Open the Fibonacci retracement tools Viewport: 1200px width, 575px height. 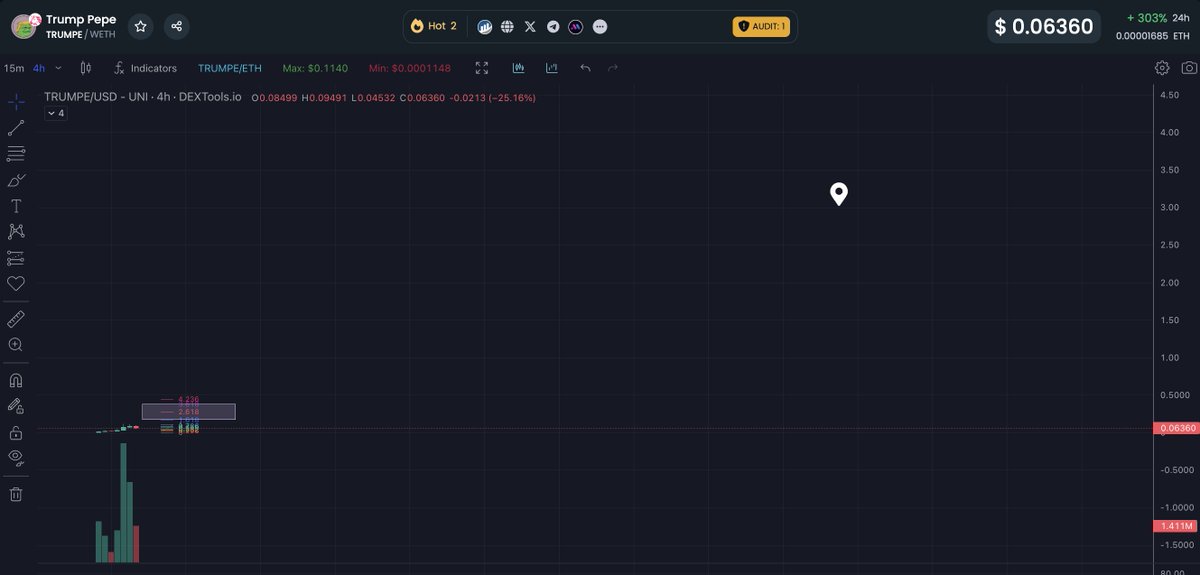coord(16,154)
